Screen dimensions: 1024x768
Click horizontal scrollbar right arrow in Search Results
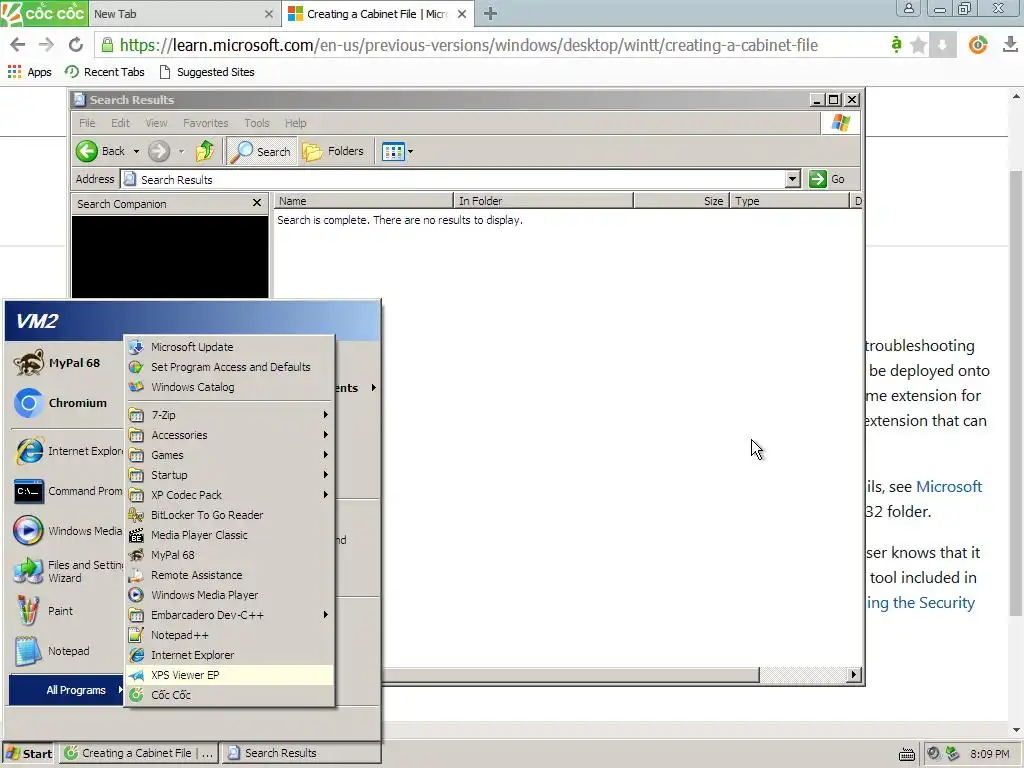pyautogui.click(x=854, y=675)
